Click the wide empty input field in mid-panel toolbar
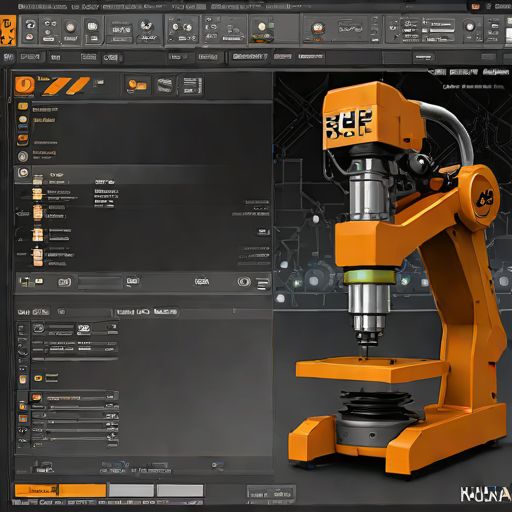Viewport: 512px width, 512px height. point(100,282)
